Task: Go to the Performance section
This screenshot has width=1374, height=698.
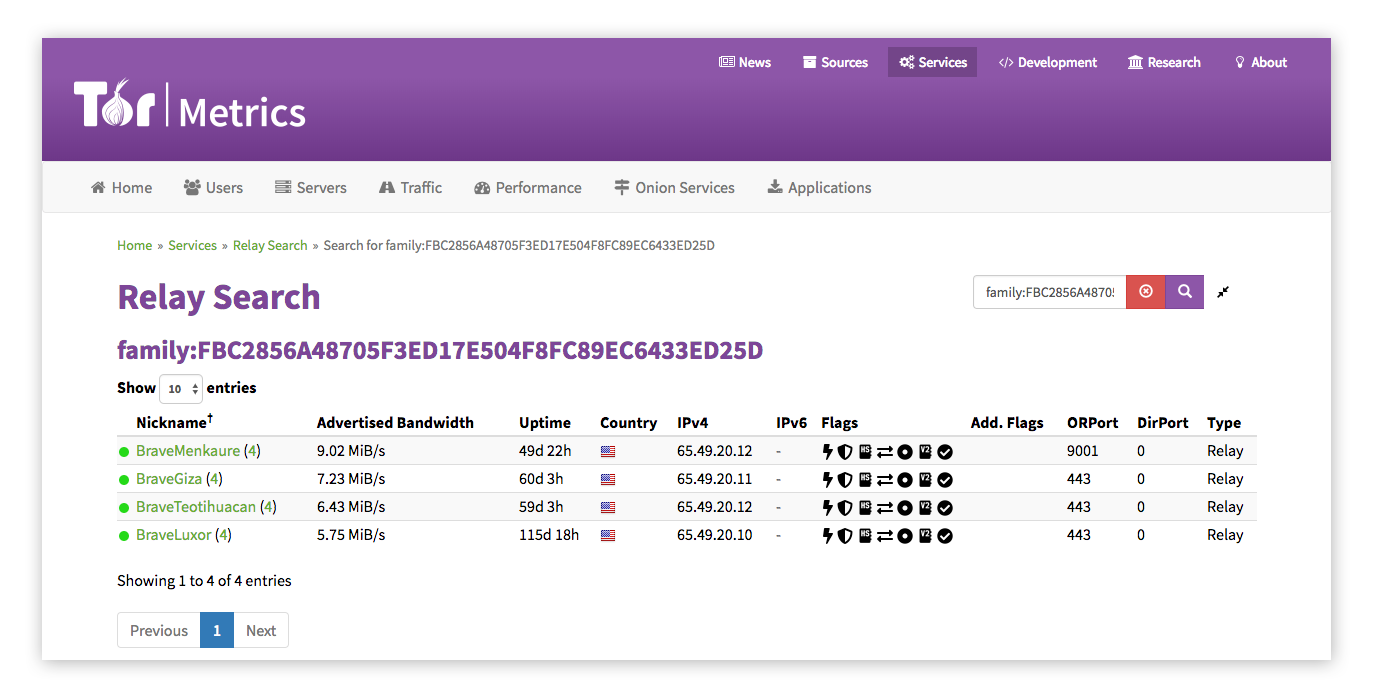Action: coord(527,187)
